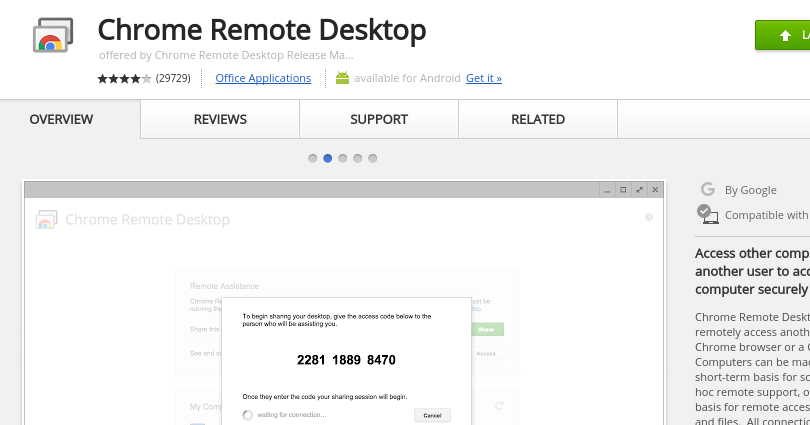Click the help question icon in preview
Viewport: 810px width, 425px height.
(x=649, y=217)
